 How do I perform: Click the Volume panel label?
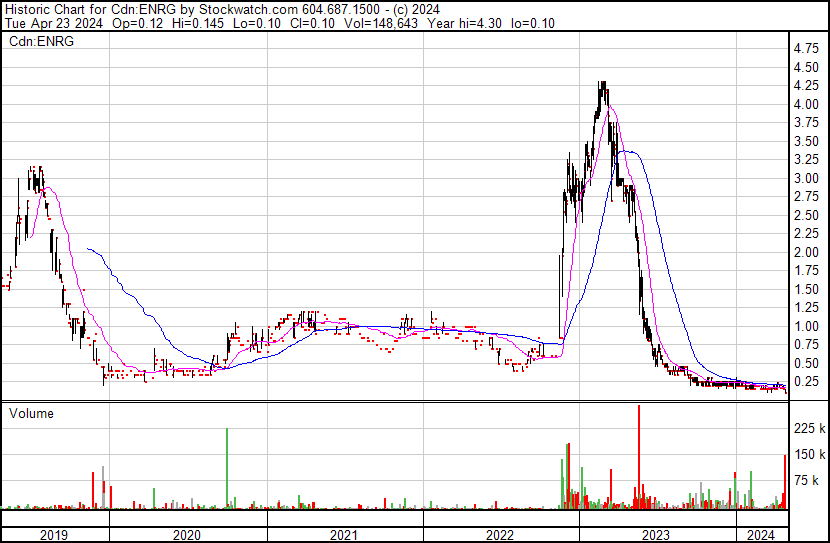pyautogui.click(x=32, y=413)
